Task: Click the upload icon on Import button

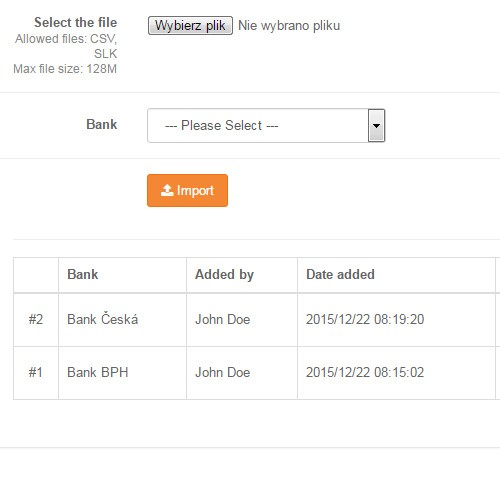Action: coord(167,190)
